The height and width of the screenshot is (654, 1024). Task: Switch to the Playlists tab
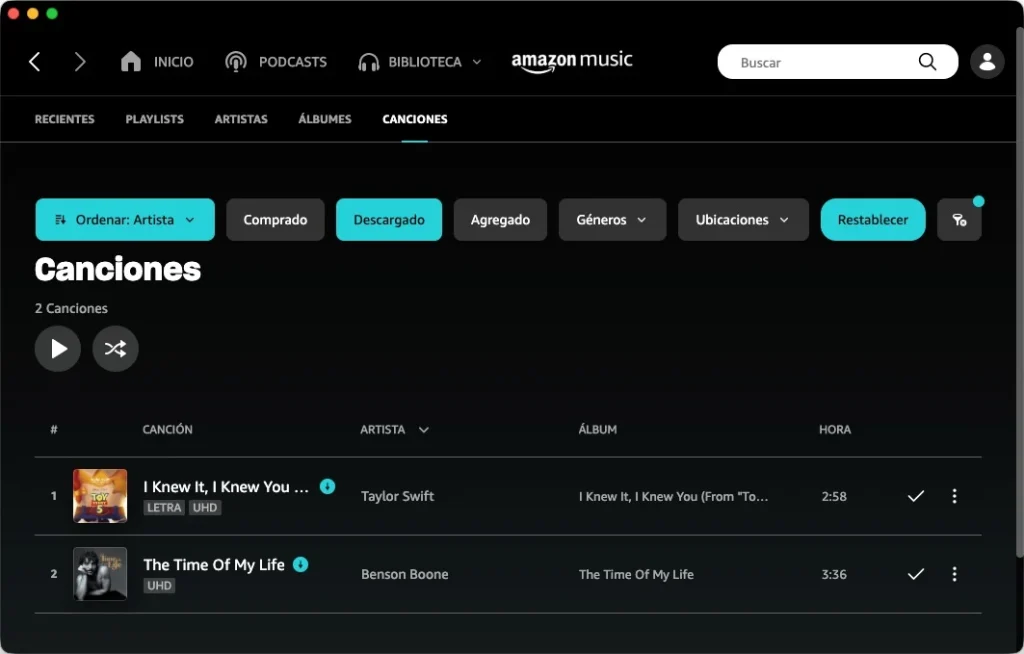click(155, 119)
